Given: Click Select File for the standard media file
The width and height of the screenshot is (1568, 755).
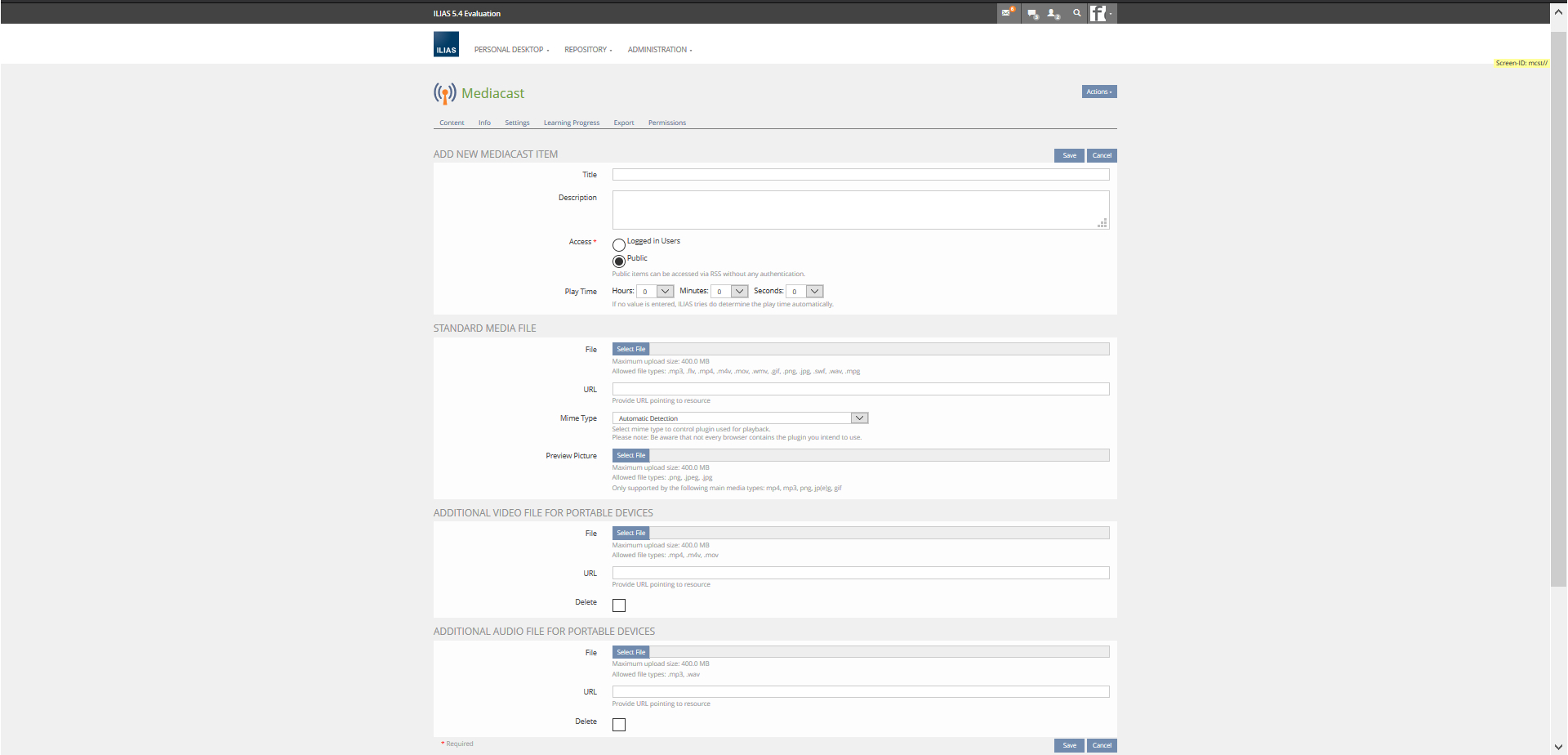Looking at the screenshot, I should [630, 349].
